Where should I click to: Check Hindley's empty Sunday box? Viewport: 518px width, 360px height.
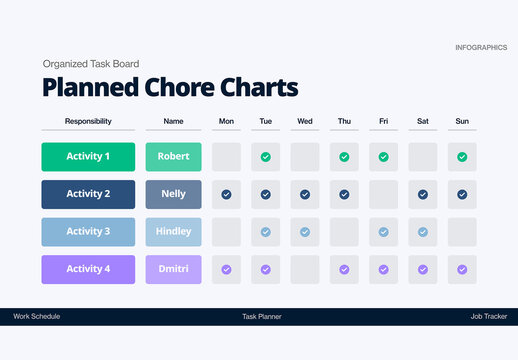(x=462, y=232)
